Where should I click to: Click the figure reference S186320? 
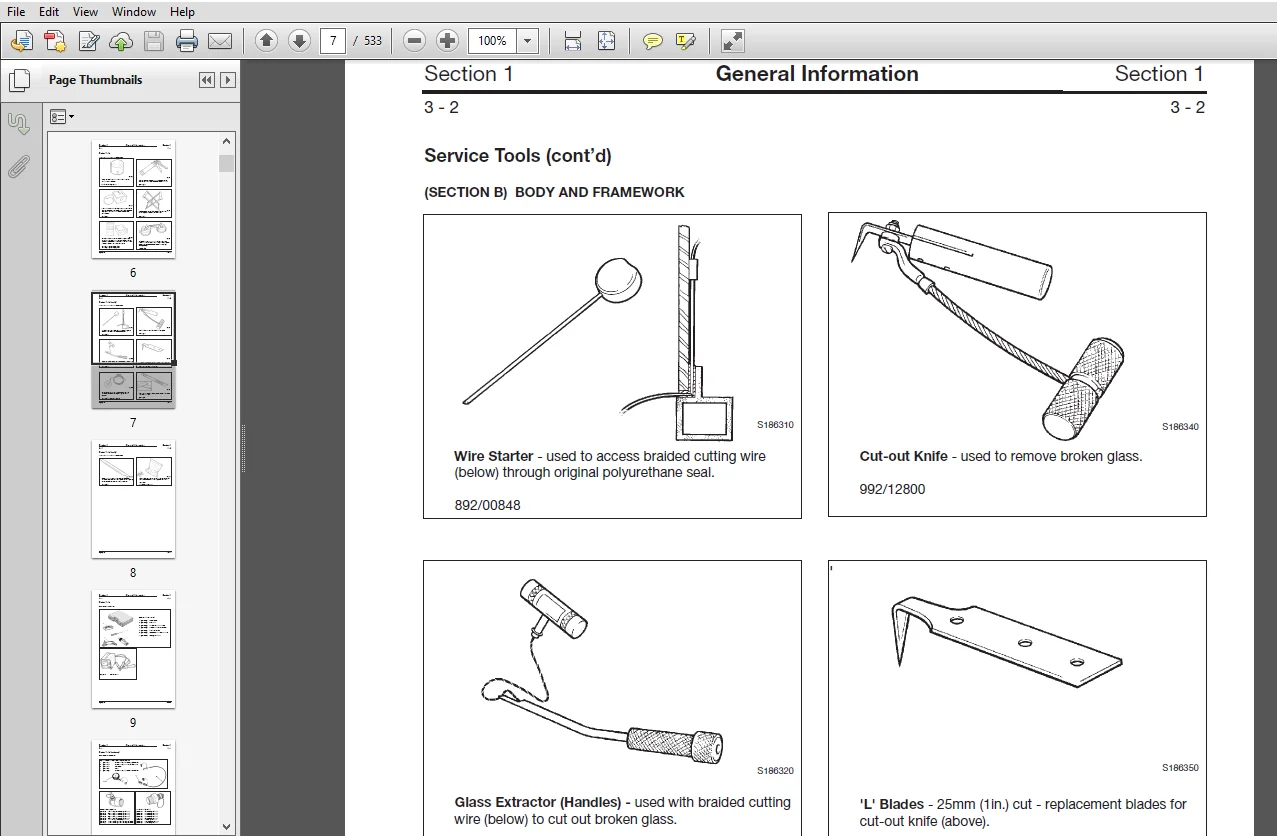775,771
